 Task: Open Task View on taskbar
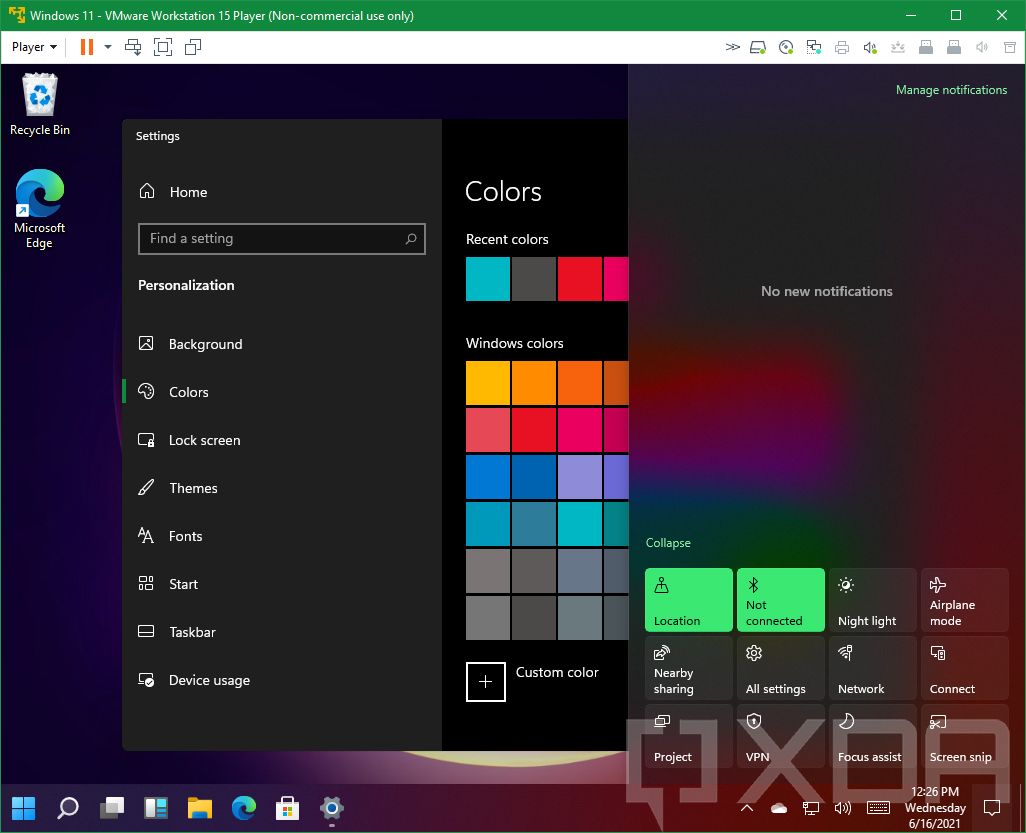pos(112,808)
